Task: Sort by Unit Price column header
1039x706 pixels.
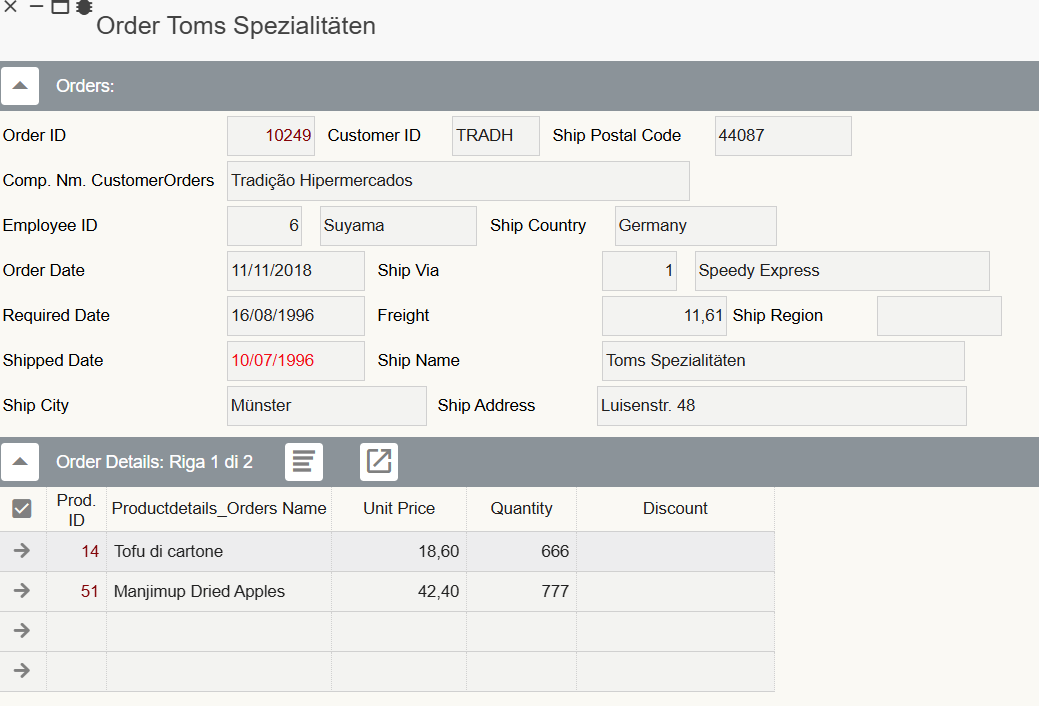Action: coord(398,508)
